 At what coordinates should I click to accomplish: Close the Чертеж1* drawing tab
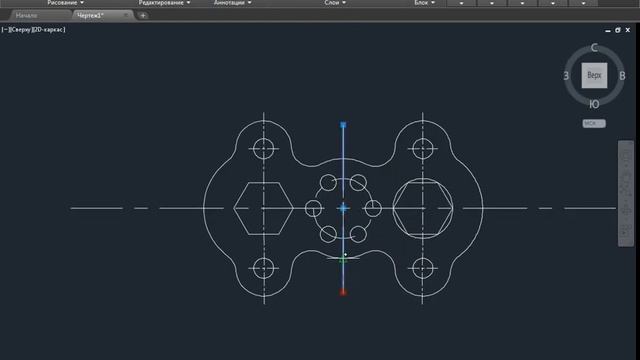coord(126,16)
